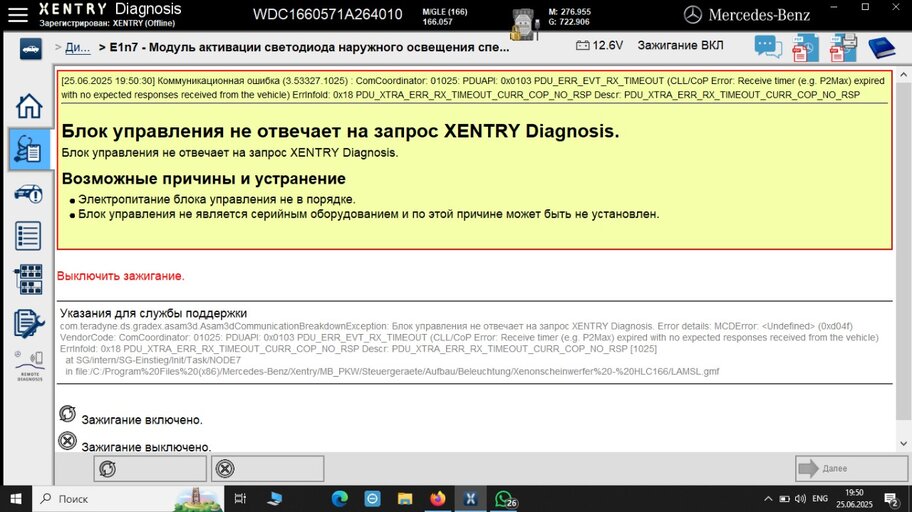Screen dimensions: 912x512
Task: Go to the Home sidebar icon
Action: [29, 106]
